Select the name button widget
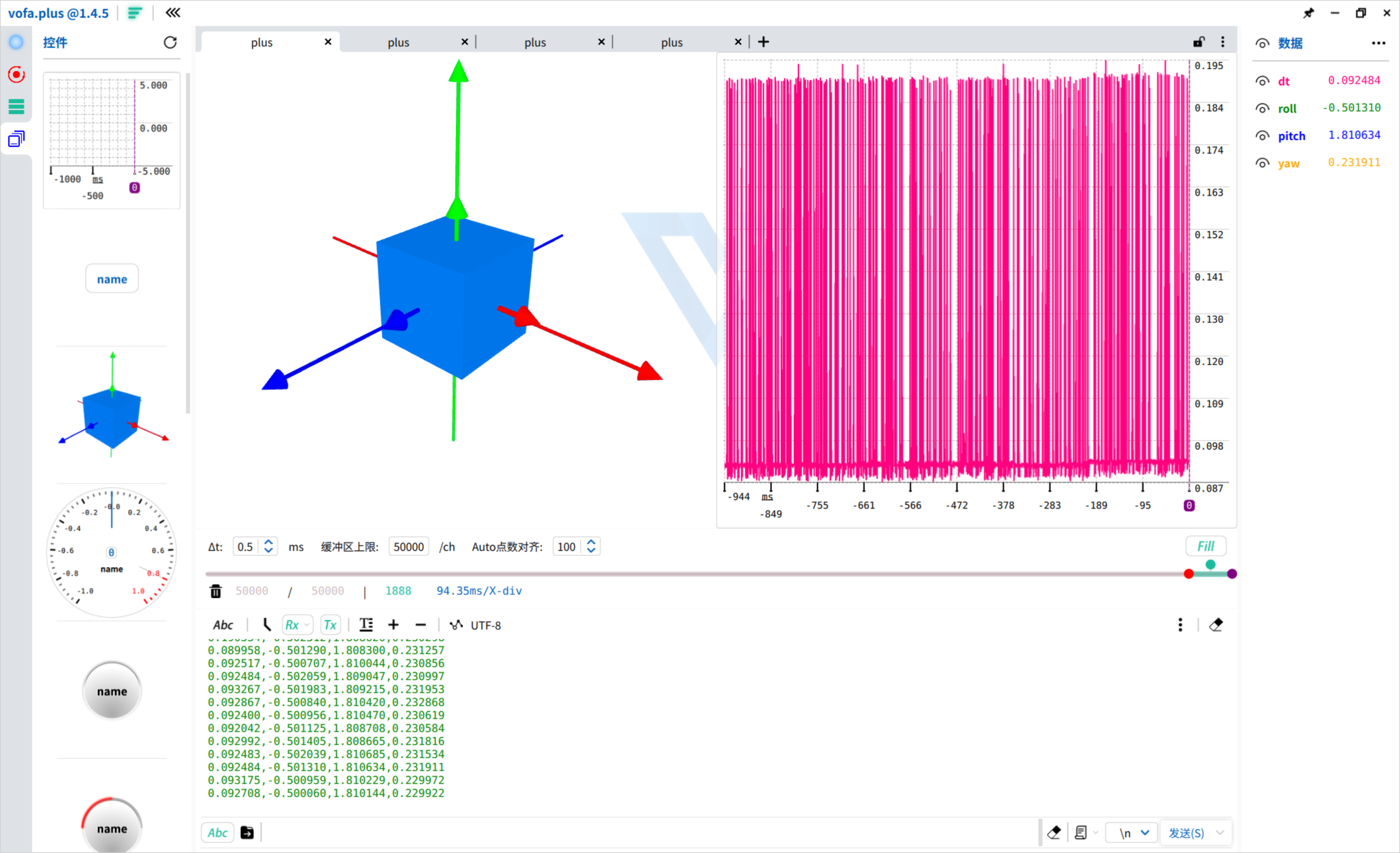Image resolution: width=1400 pixels, height=853 pixels. pyautogui.click(x=112, y=279)
